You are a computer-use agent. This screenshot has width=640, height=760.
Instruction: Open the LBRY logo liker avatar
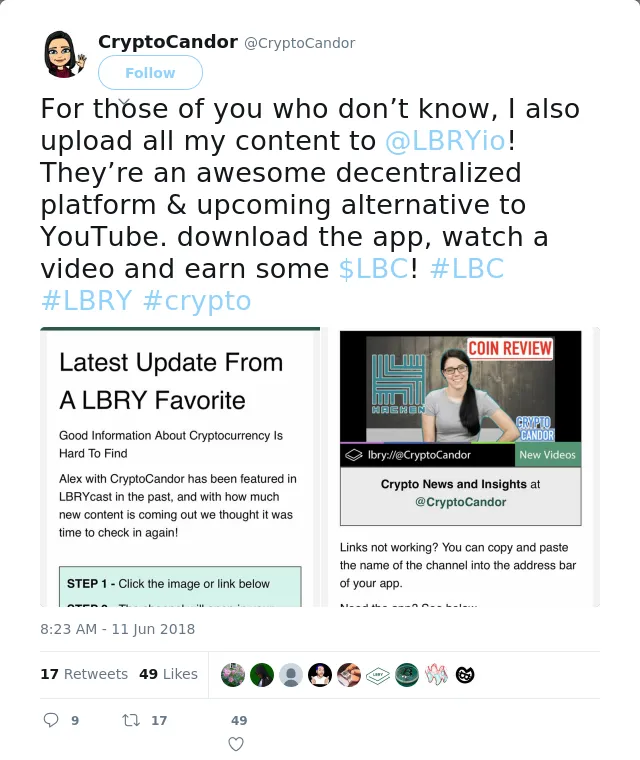click(x=378, y=675)
